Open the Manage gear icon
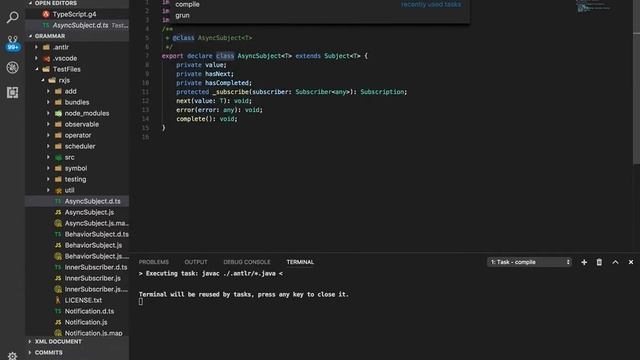This screenshot has width=640, height=360. [13, 356]
